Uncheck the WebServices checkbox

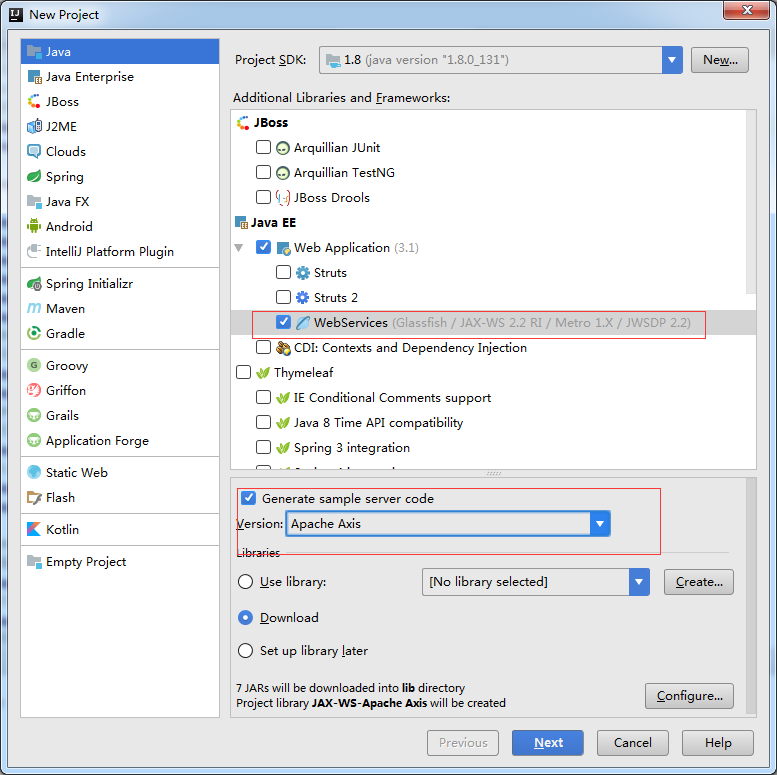coord(283,322)
